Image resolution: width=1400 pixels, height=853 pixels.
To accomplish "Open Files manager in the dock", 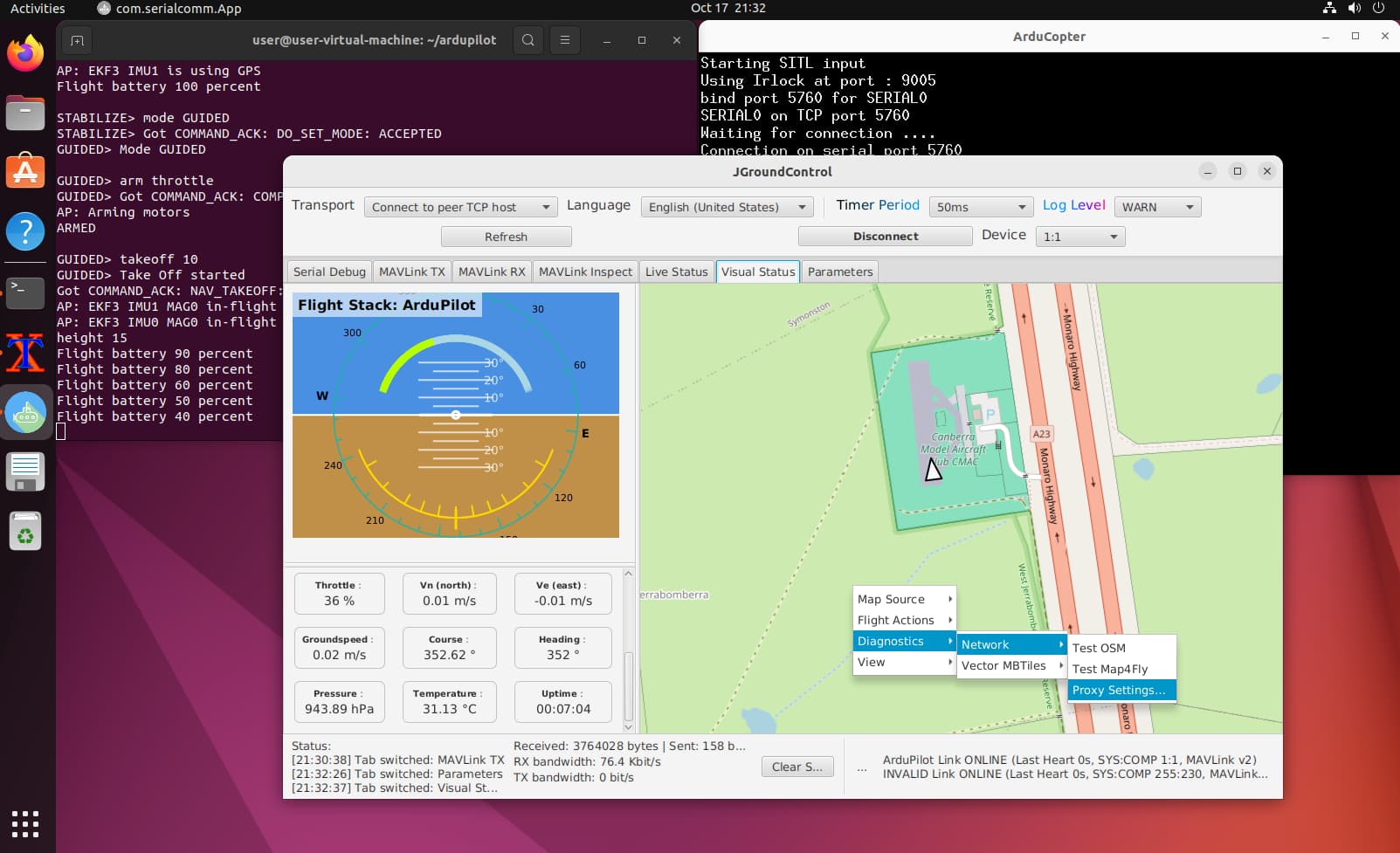I will pyautogui.click(x=25, y=113).
